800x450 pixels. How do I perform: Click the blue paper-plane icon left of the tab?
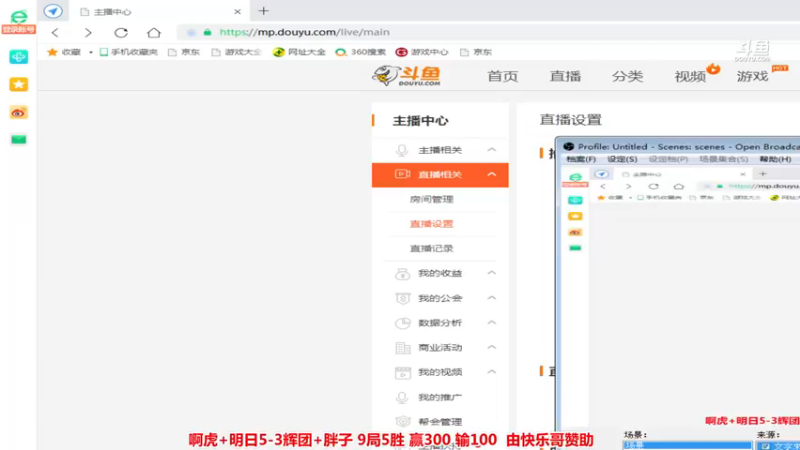(53, 11)
